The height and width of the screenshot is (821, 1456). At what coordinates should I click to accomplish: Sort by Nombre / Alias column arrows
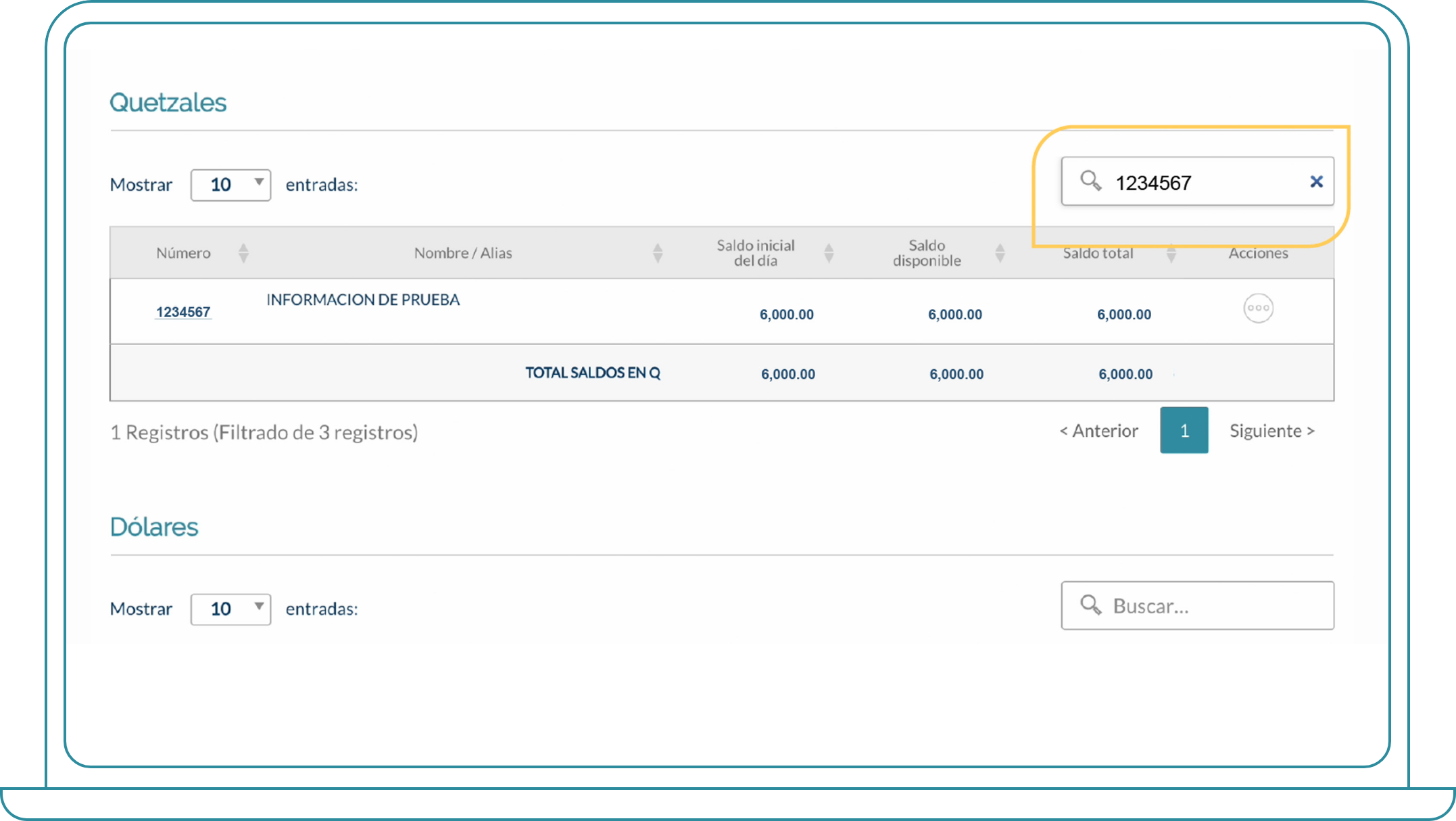click(657, 253)
